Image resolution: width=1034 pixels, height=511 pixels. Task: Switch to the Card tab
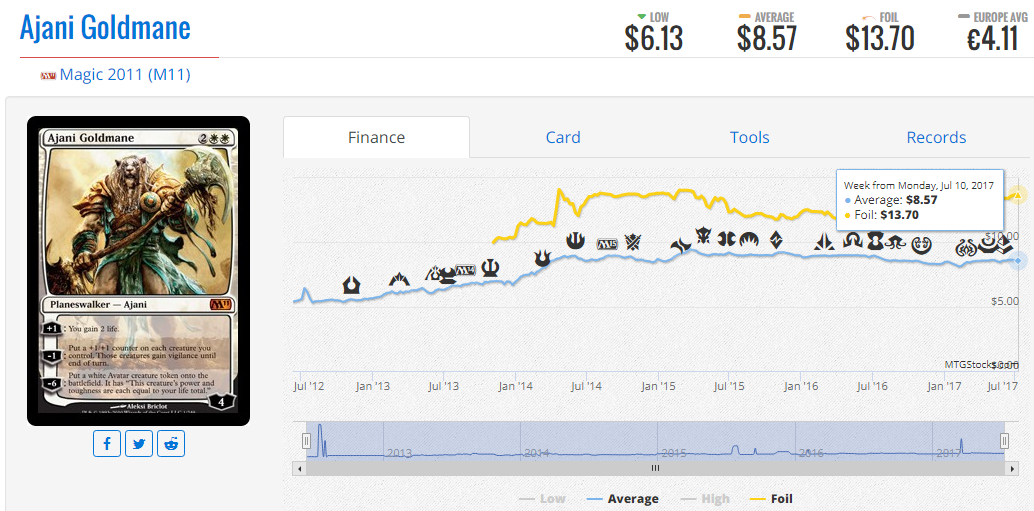tap(563, 137)
